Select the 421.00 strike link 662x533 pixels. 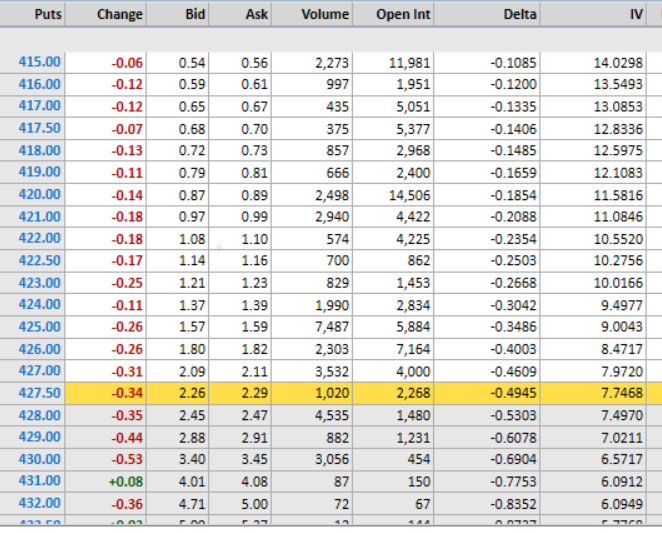(39, 217)
